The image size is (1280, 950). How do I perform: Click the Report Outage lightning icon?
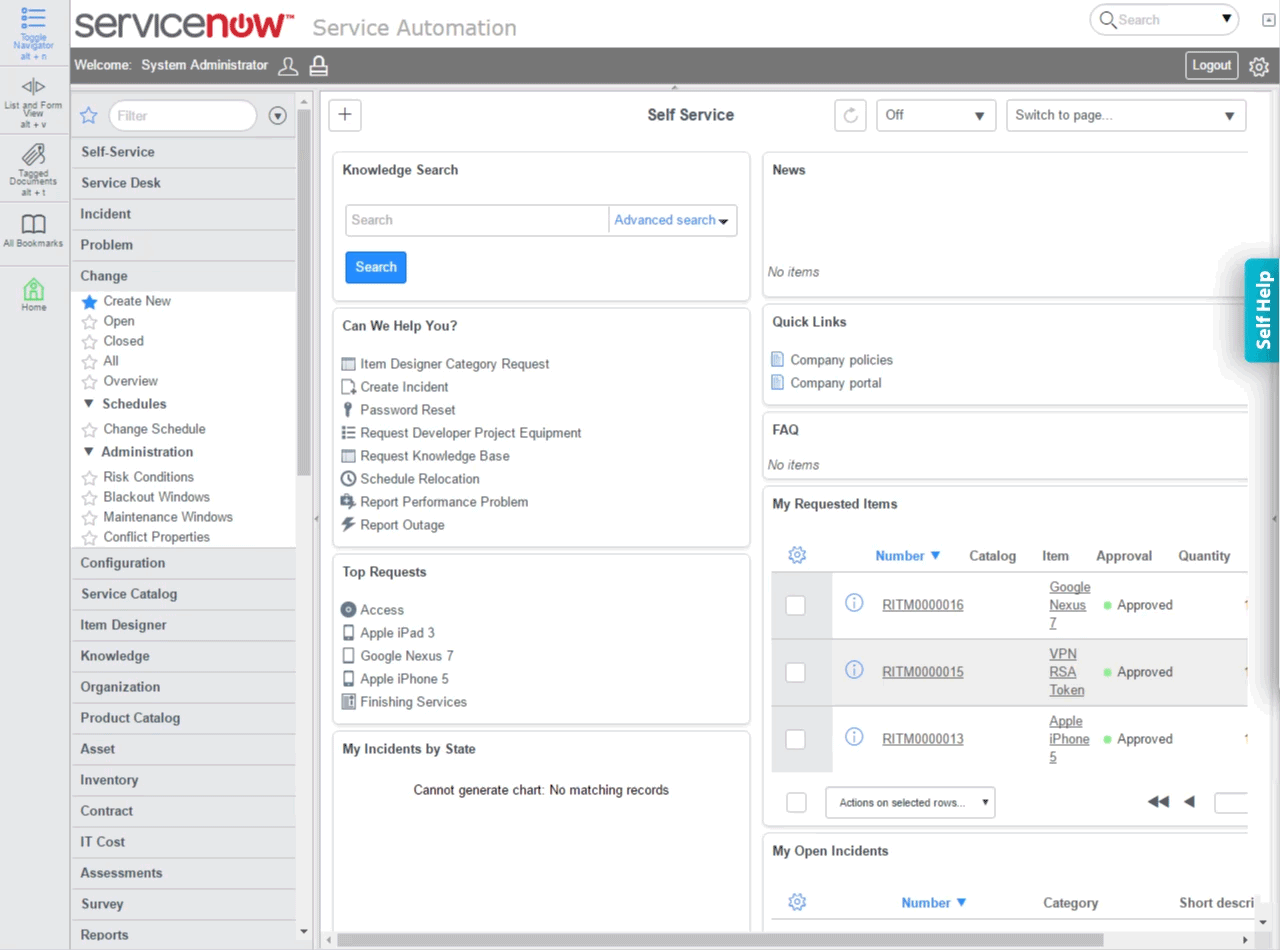pyautogui.click(x=348, y=525)
